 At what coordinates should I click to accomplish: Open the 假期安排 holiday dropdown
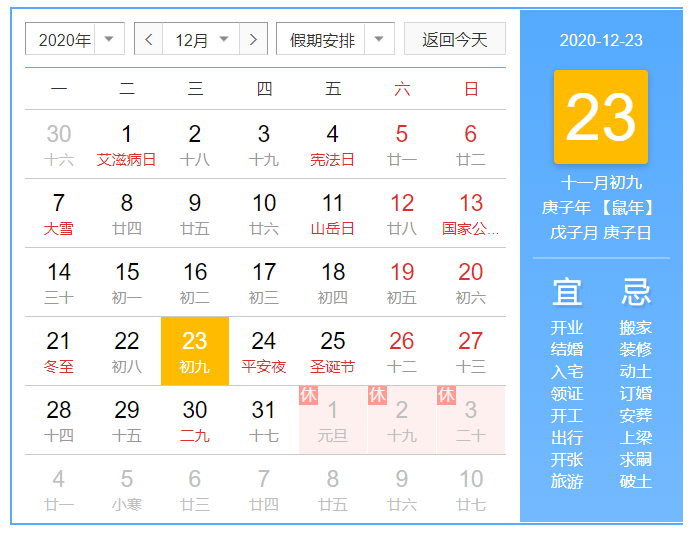[x=335, y=40]
